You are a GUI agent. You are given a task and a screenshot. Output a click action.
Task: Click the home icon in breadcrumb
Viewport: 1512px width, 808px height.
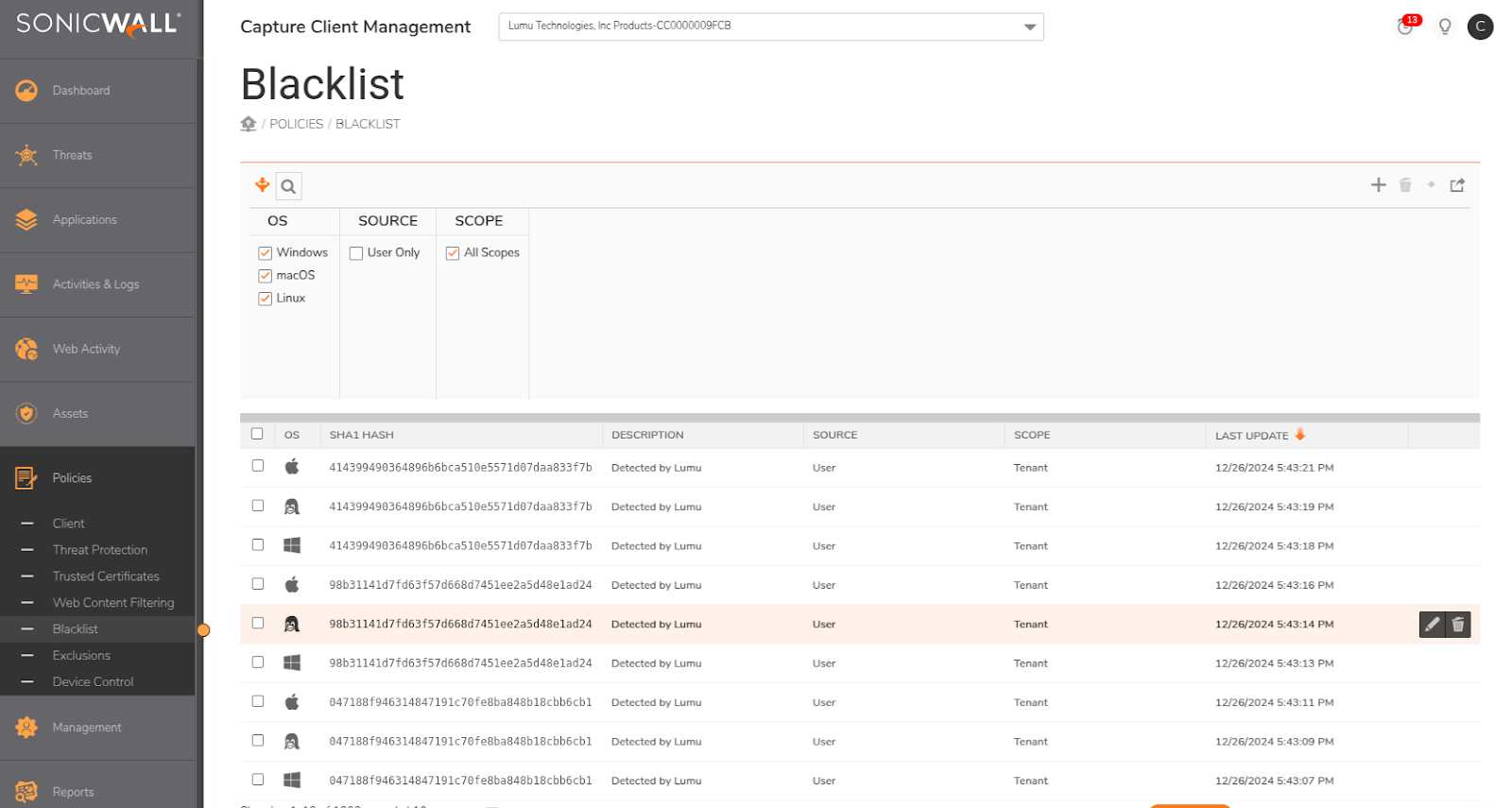tap(249, 124)
